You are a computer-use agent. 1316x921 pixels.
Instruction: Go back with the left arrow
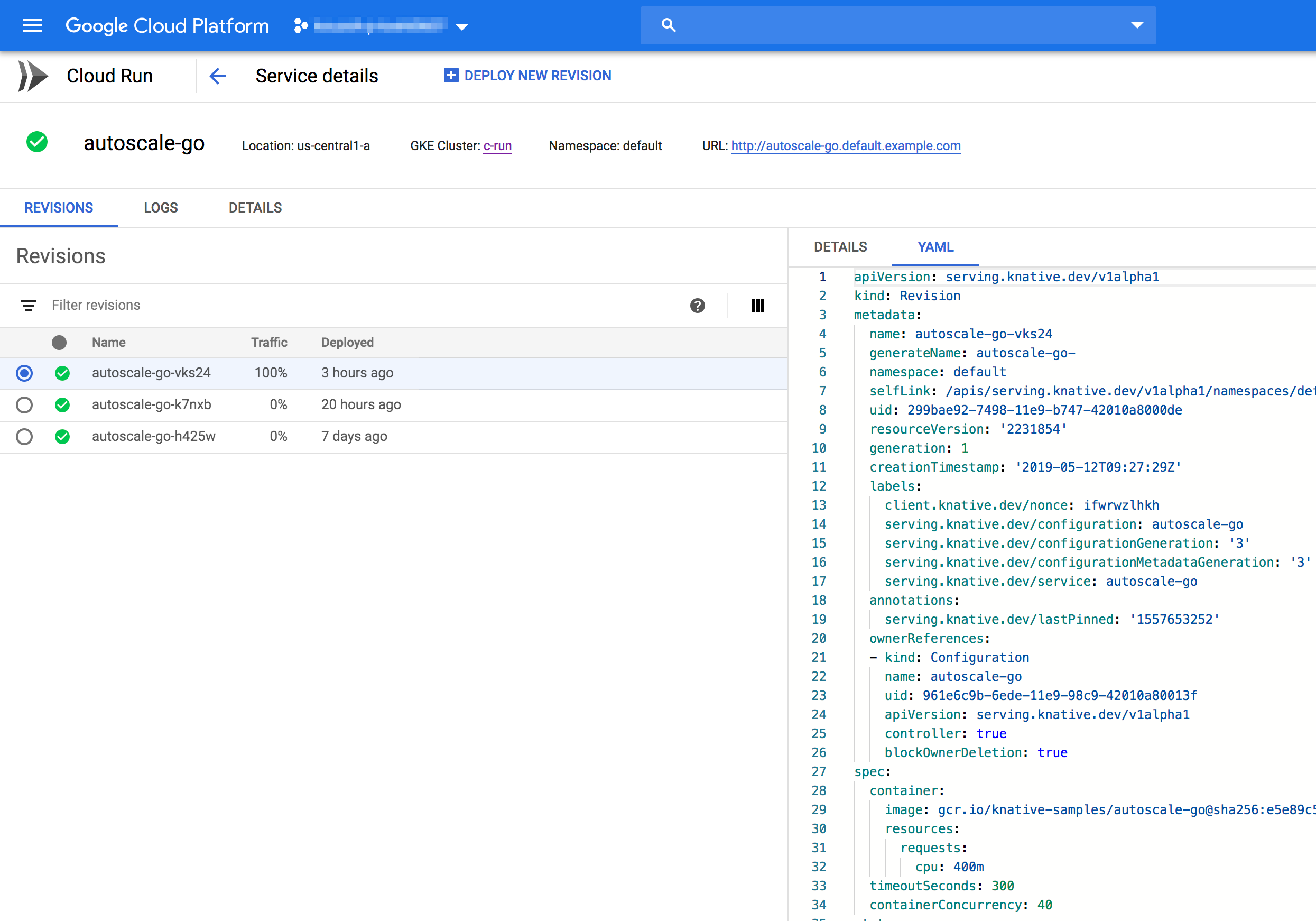tap(218, 76)
